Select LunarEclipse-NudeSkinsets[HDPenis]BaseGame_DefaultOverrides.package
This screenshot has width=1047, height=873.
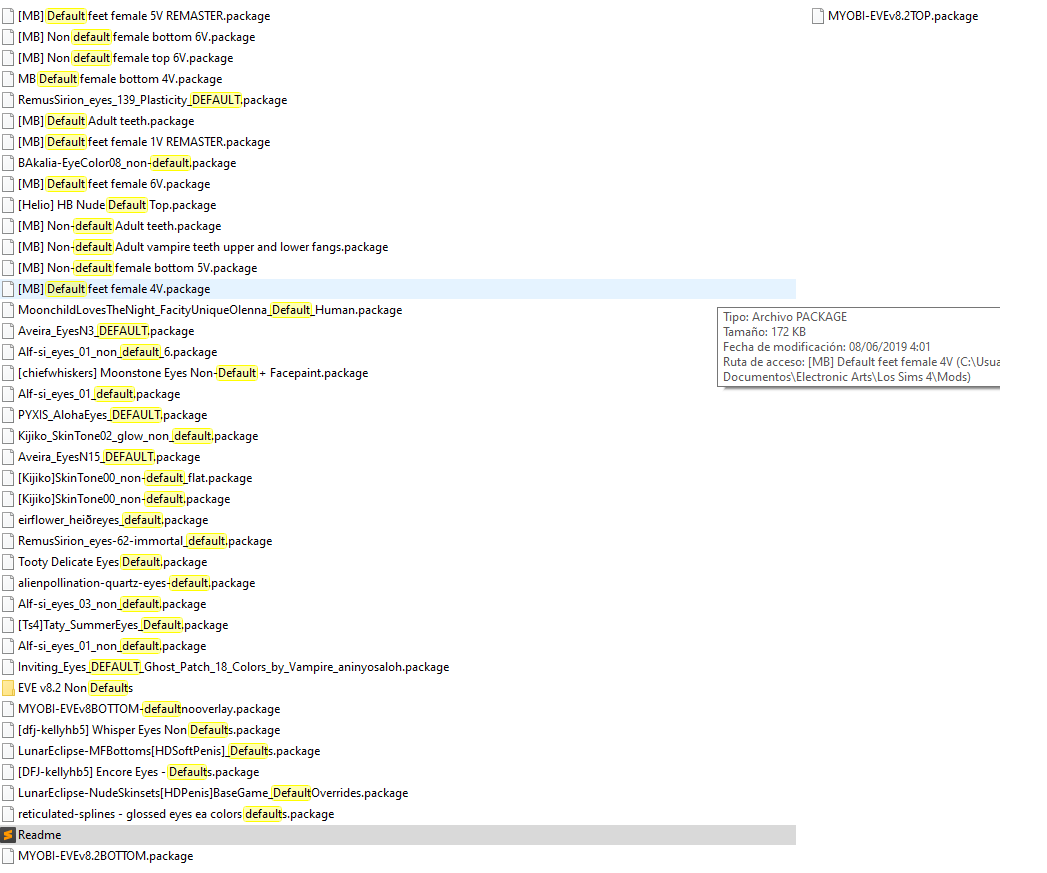tap(213, 793)
